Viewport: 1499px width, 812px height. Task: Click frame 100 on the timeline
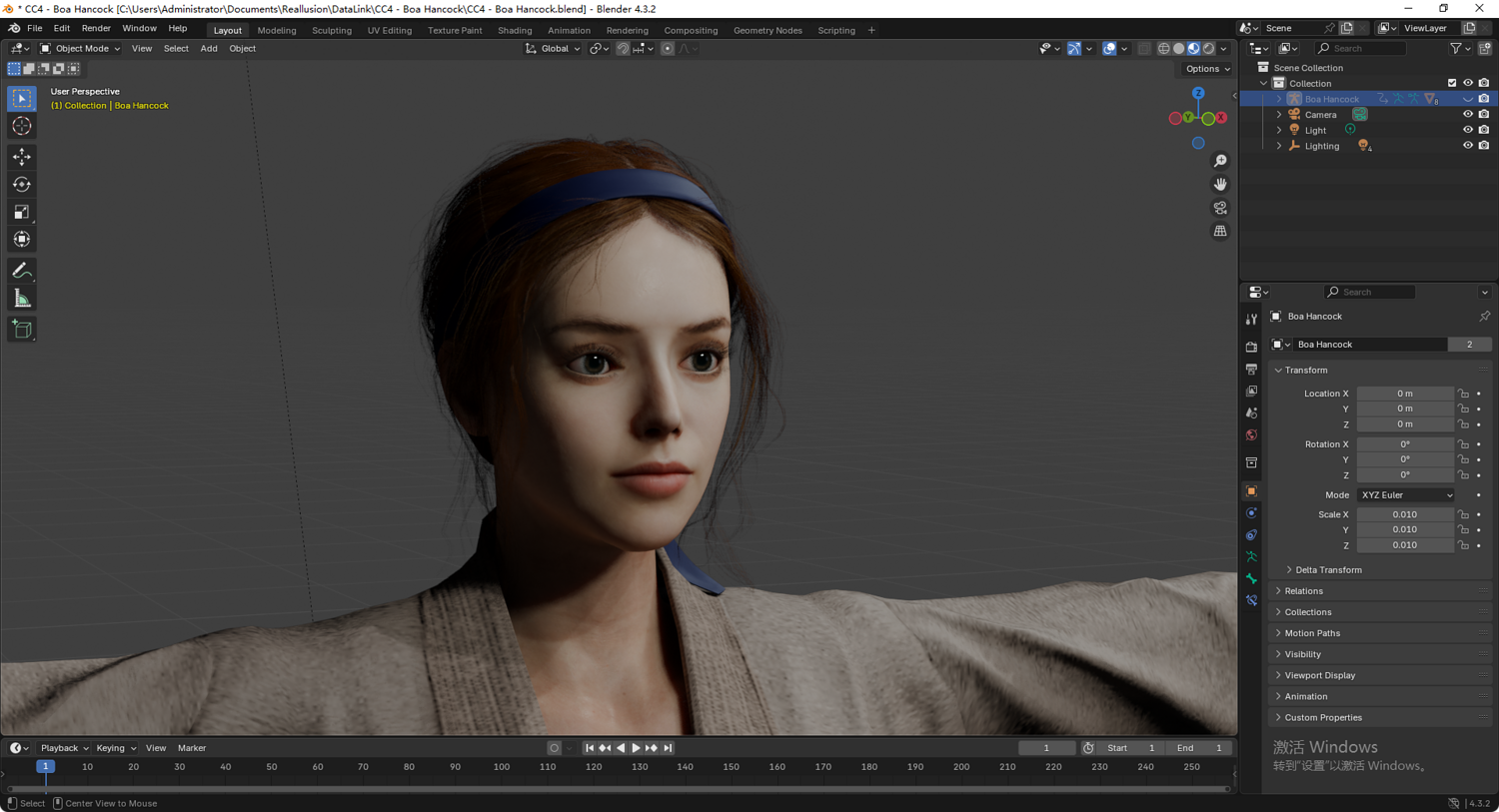(x=502, y=767)
